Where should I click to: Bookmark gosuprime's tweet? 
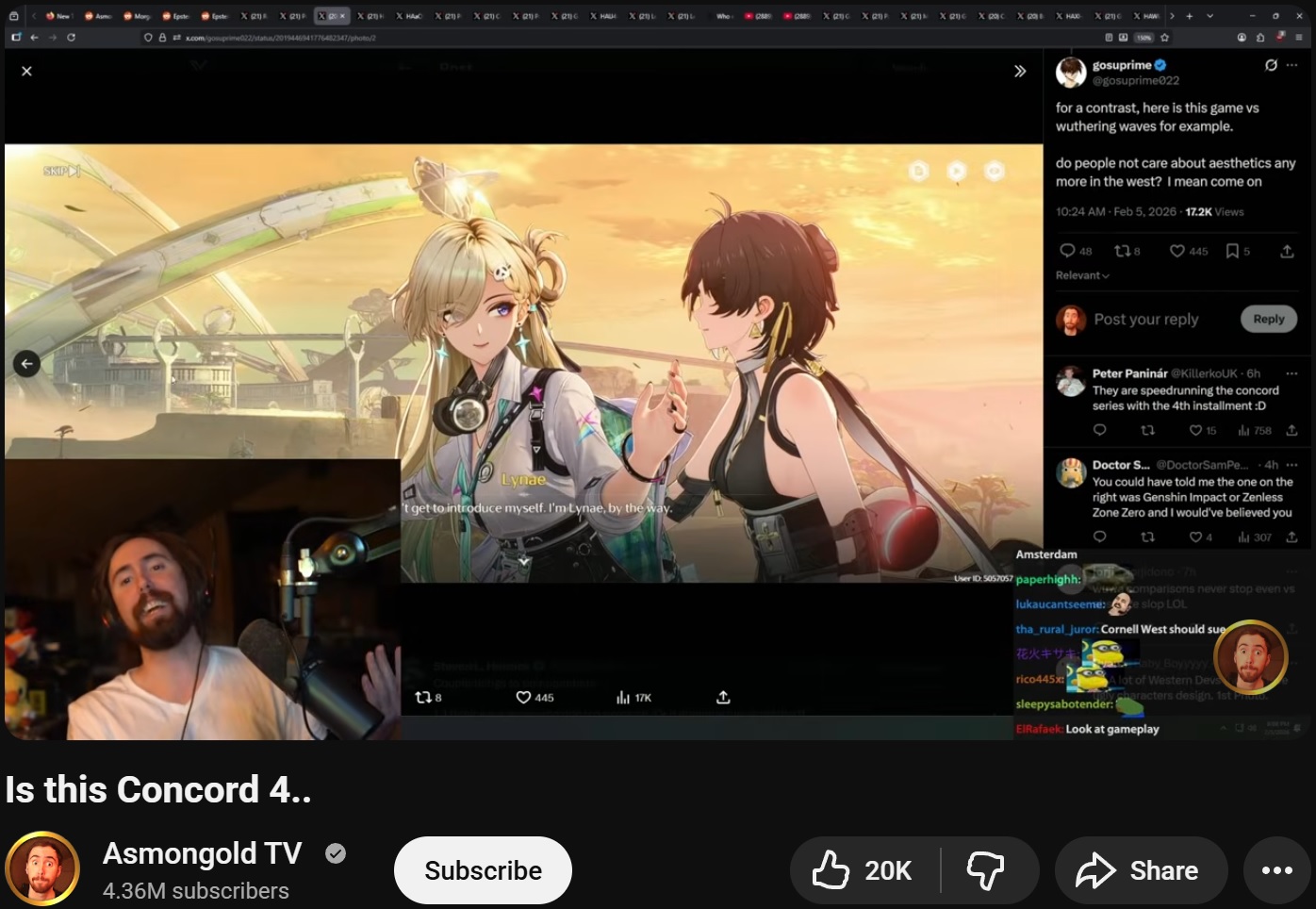[1232, 251]
